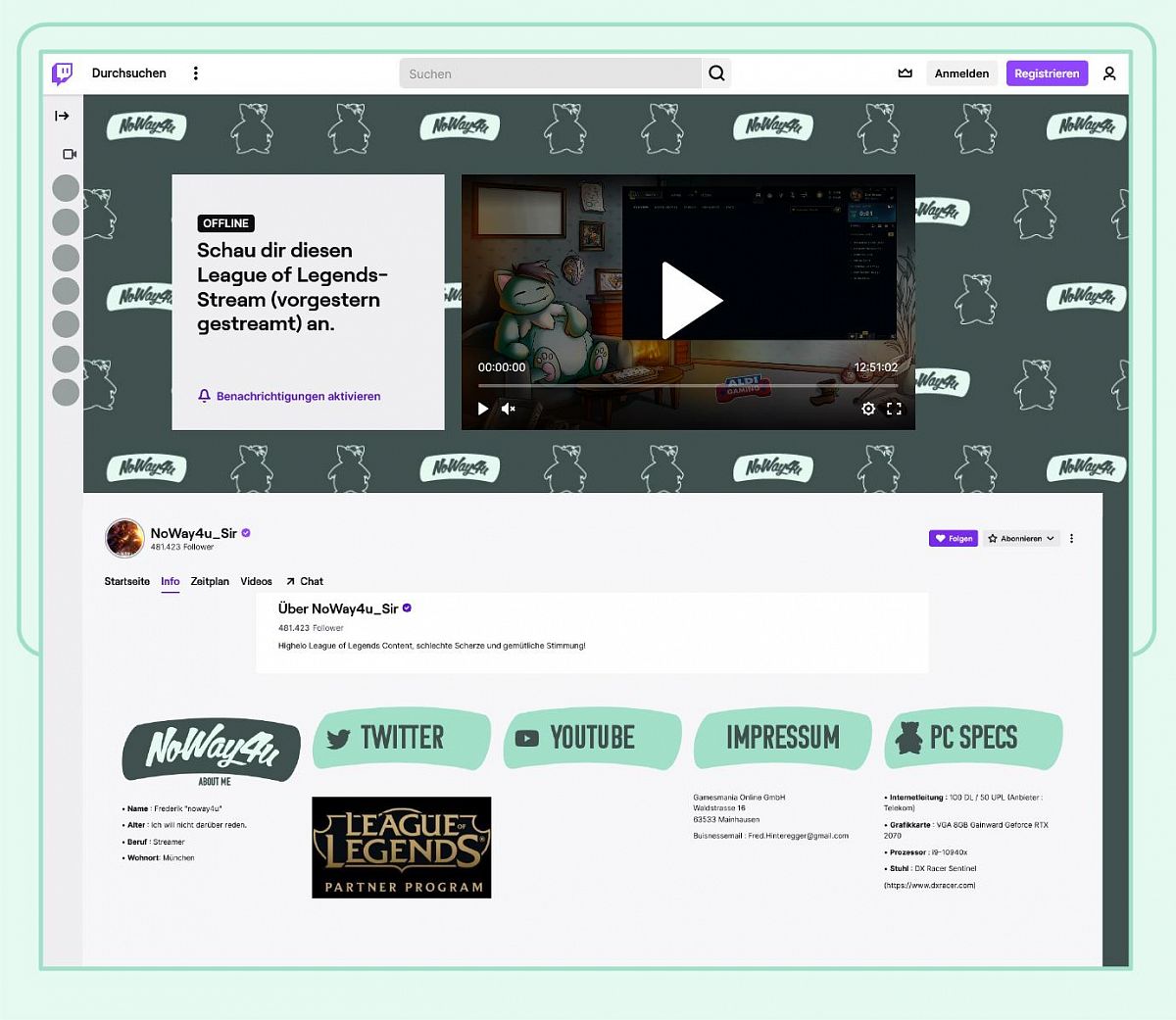Click the search magnifier button
Screen dimensions: 1176x1020
716,73
